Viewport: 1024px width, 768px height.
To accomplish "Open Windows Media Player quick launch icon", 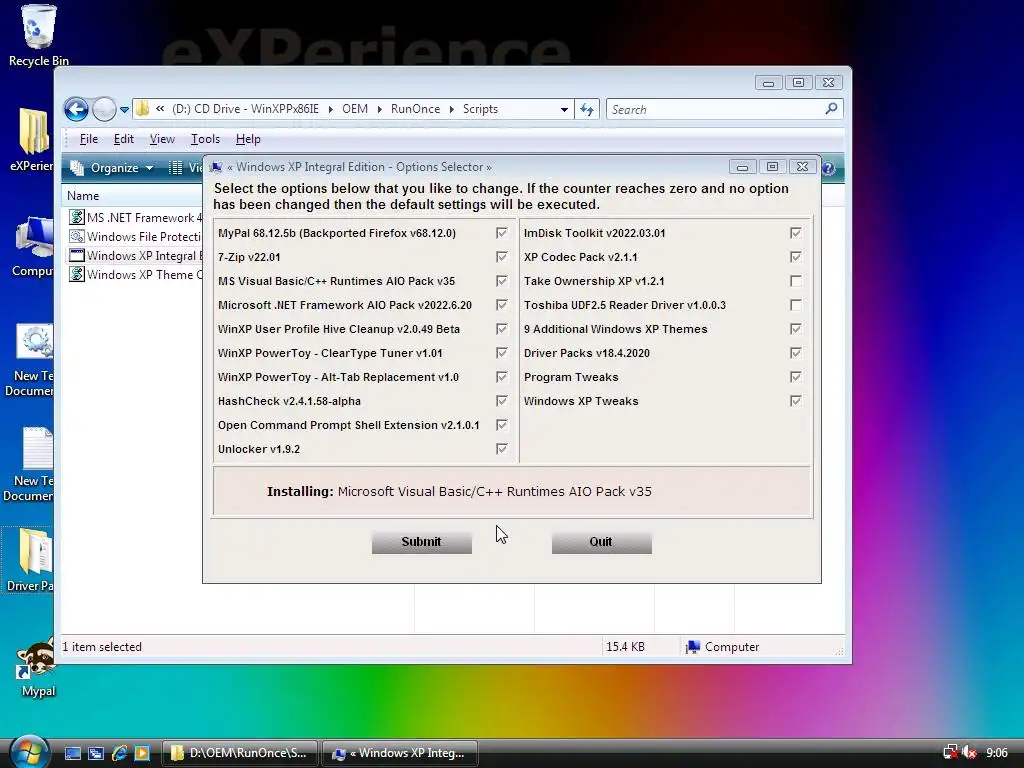I will (142, 753).
